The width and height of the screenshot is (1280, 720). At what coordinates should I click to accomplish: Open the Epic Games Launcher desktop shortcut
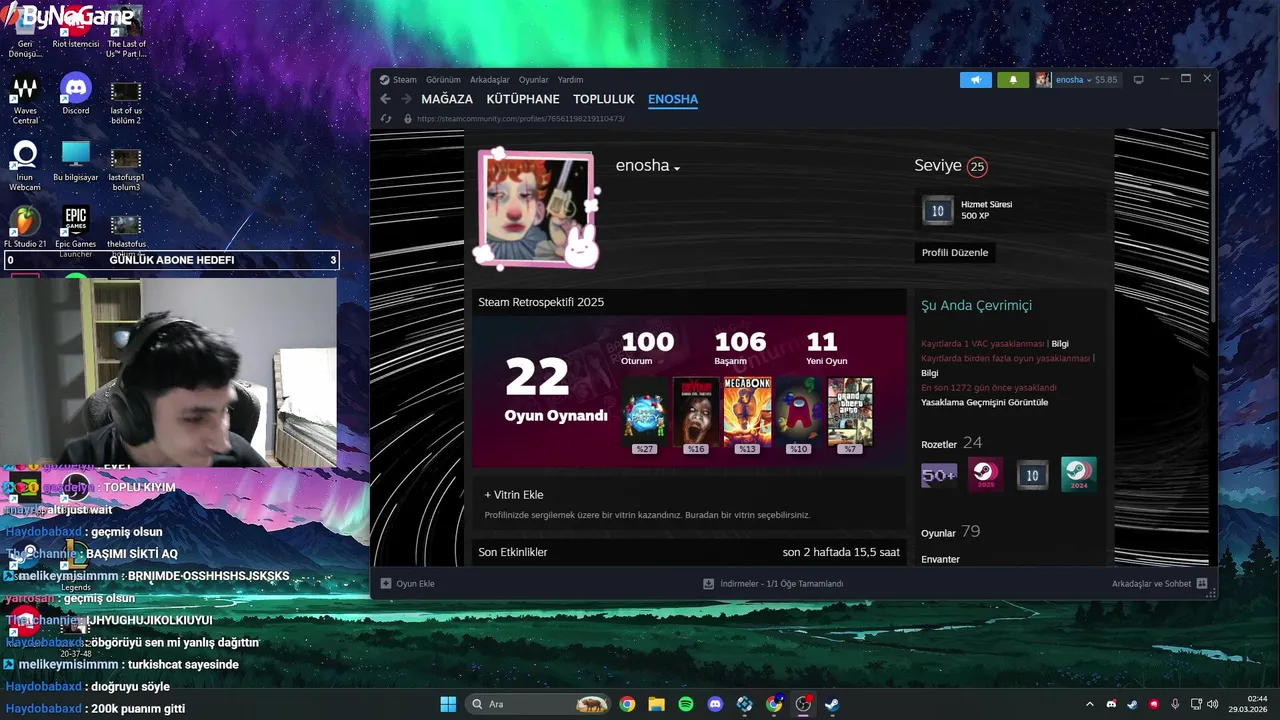click(x=76, y=230)
